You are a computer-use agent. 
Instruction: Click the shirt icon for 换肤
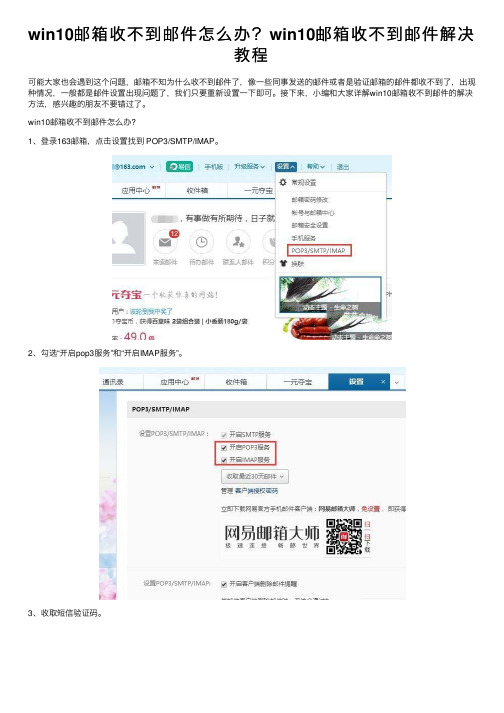283,263
